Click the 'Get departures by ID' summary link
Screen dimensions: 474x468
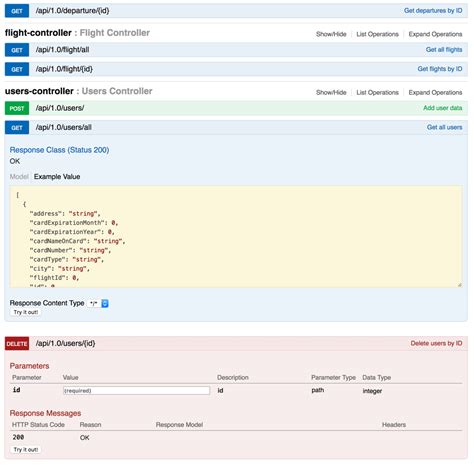[433, 11]
